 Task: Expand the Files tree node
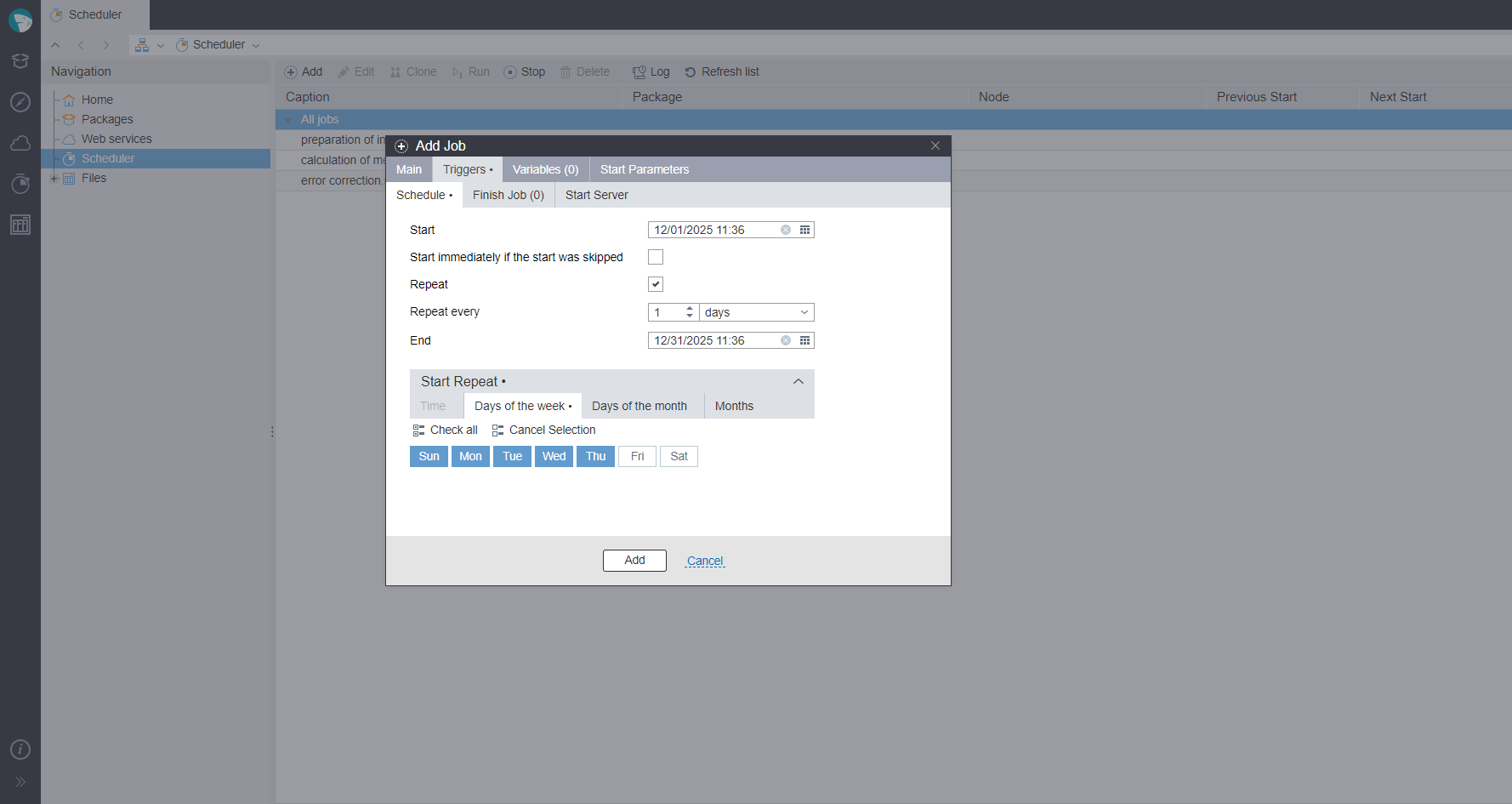54,179
